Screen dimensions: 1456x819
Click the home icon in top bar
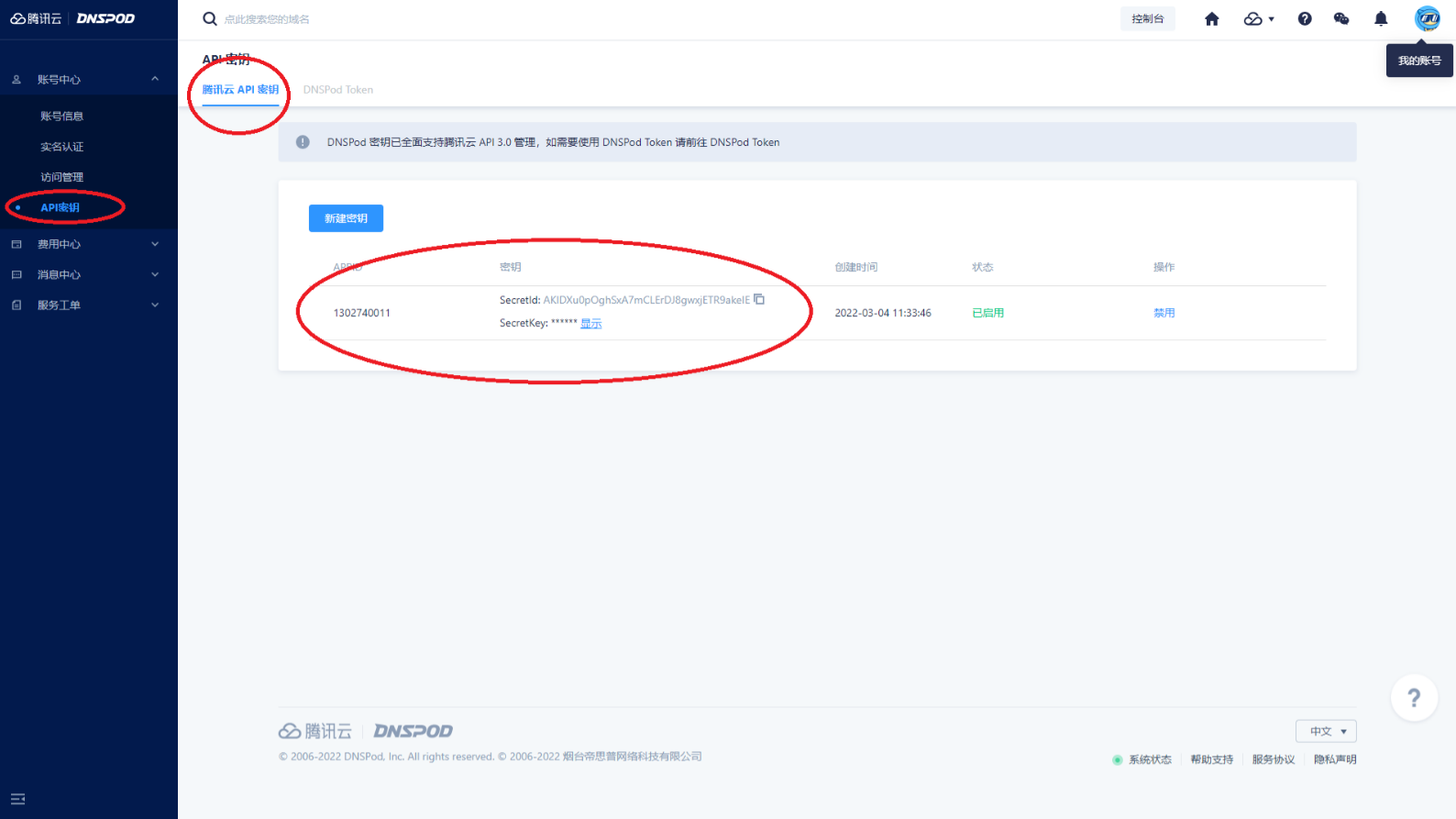click(x=1211, y=19)
